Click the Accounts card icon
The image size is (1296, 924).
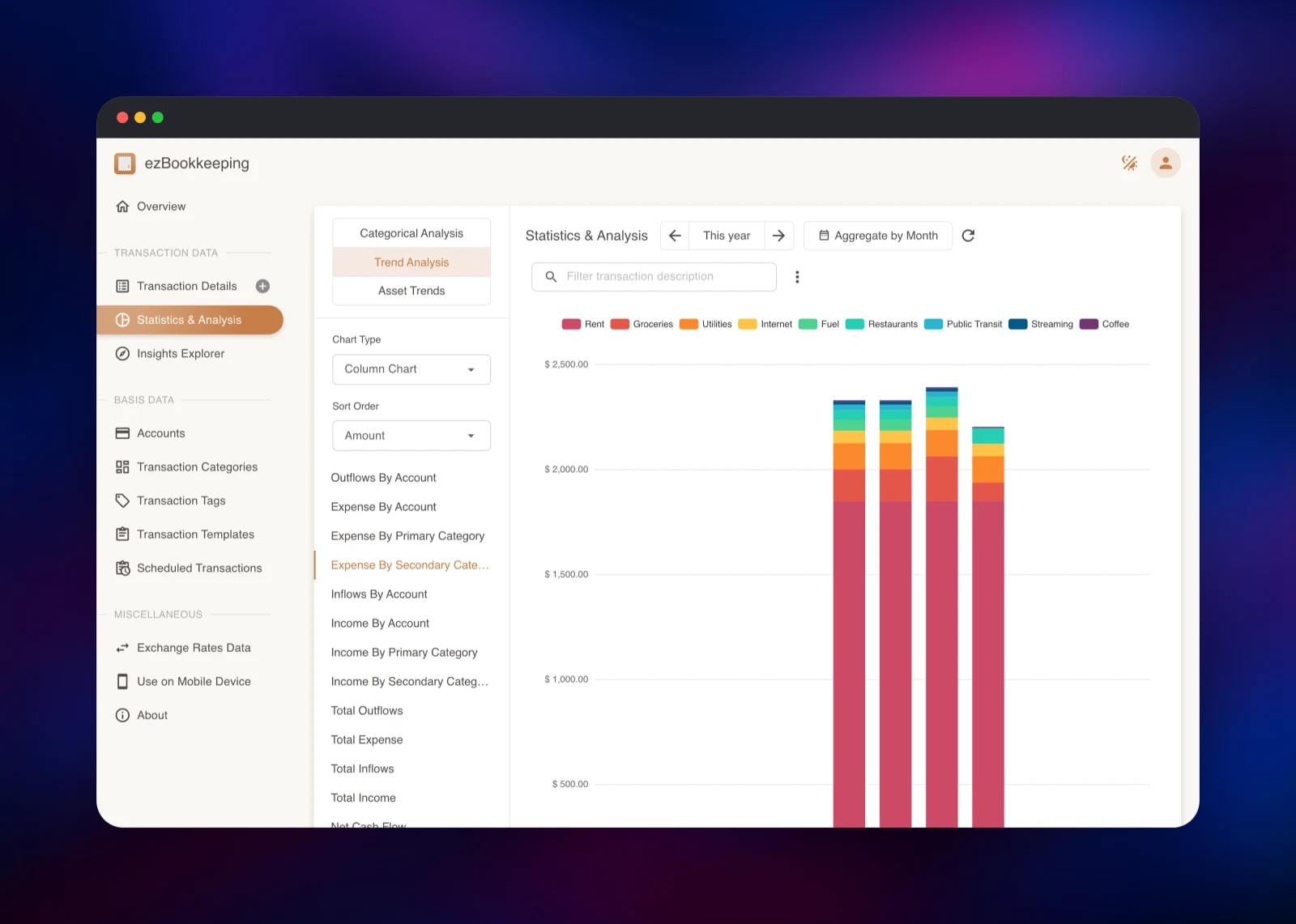pos(122,433)
